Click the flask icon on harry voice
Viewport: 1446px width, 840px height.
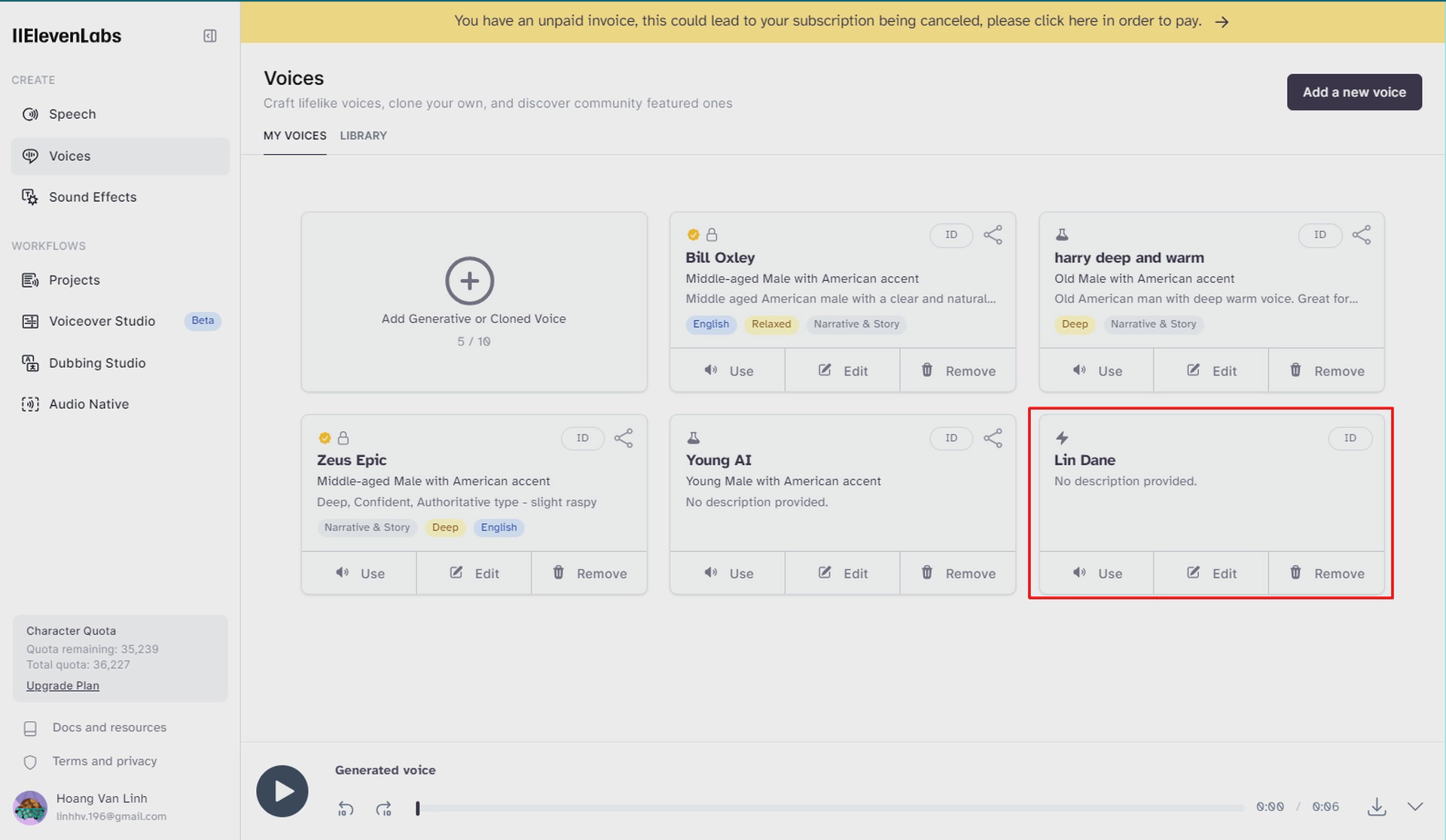1062,235
